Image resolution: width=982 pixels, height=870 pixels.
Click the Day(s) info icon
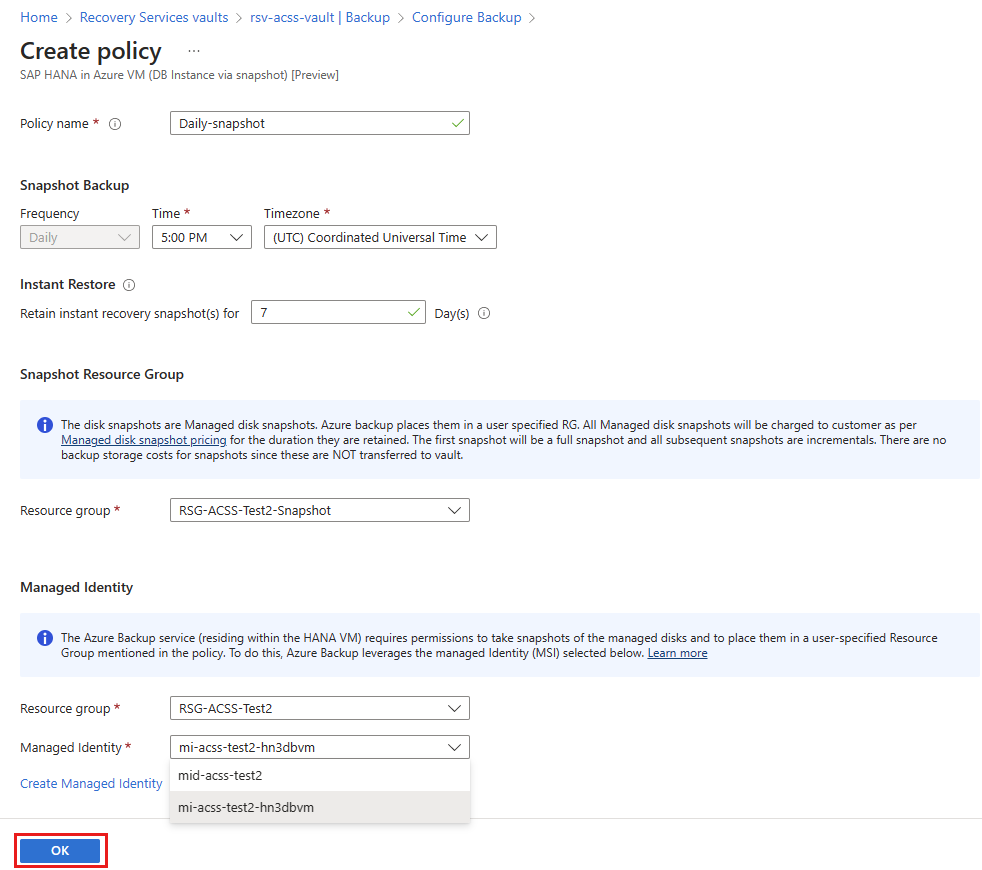click(484, 313)
